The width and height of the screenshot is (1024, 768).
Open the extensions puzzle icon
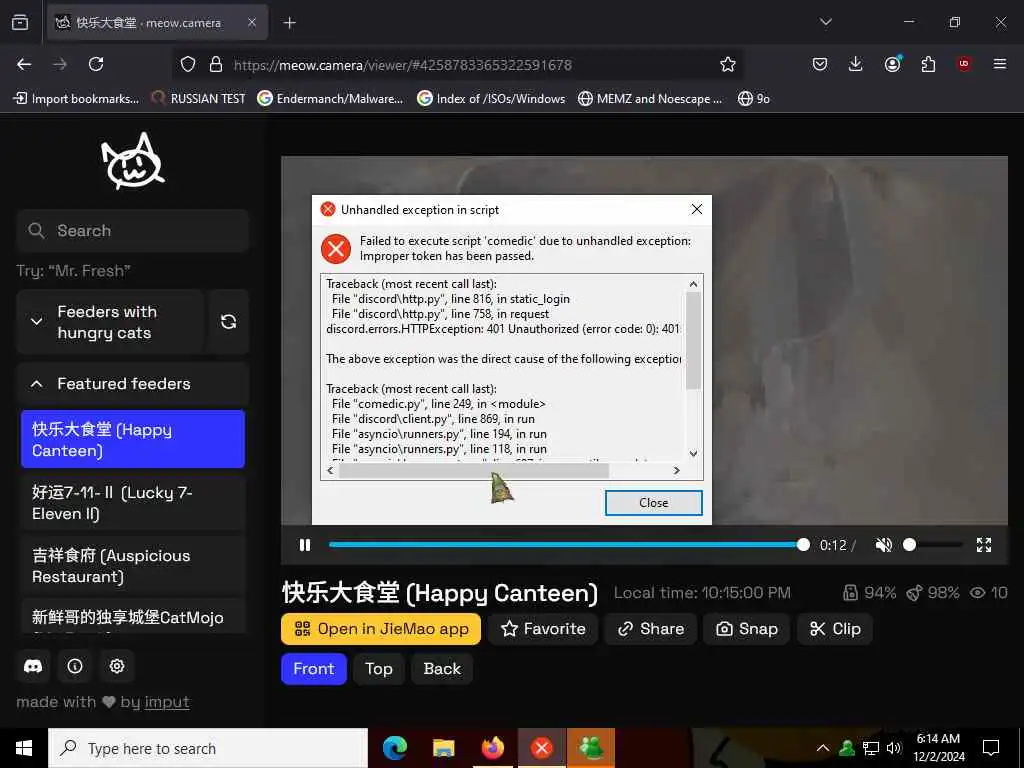[x=928, y=64]
